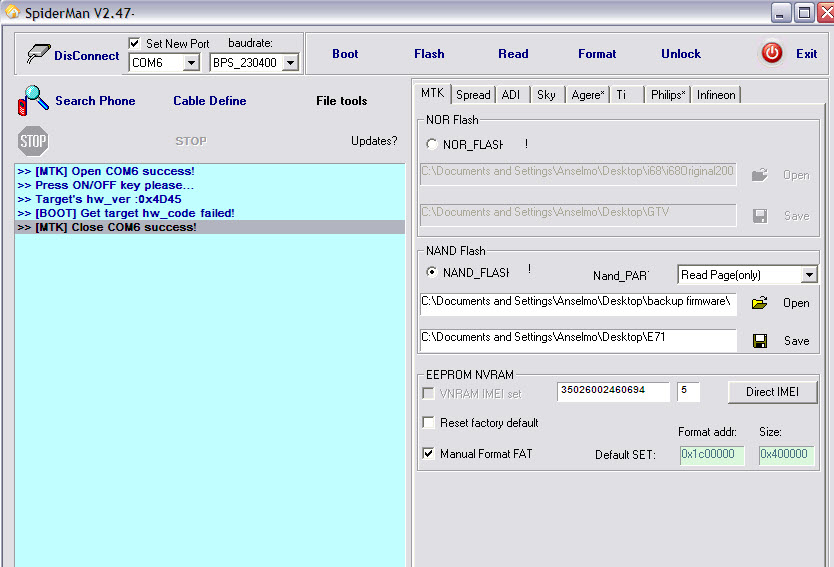
Task: Switch to the Sky tab
Action: pyautogui.click(x=546, y=95)
